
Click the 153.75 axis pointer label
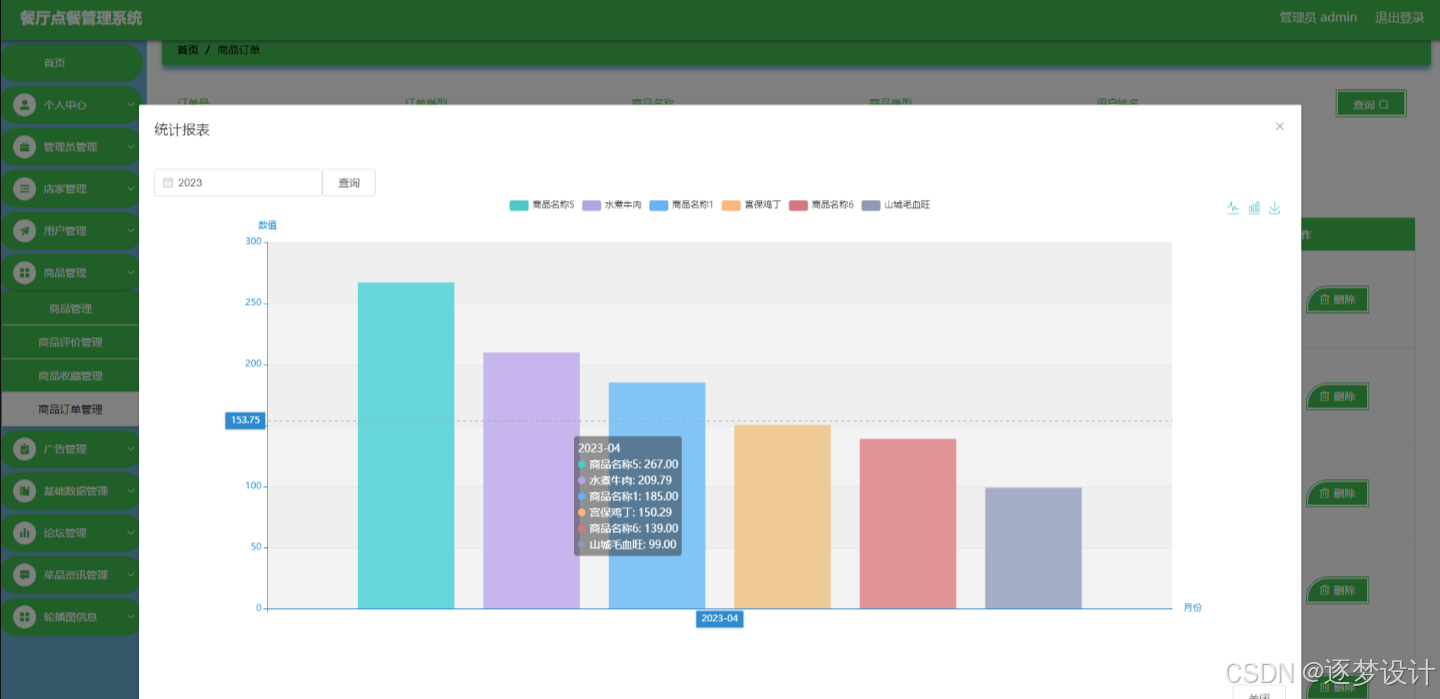pyautogui.click(x=245, y=420)
